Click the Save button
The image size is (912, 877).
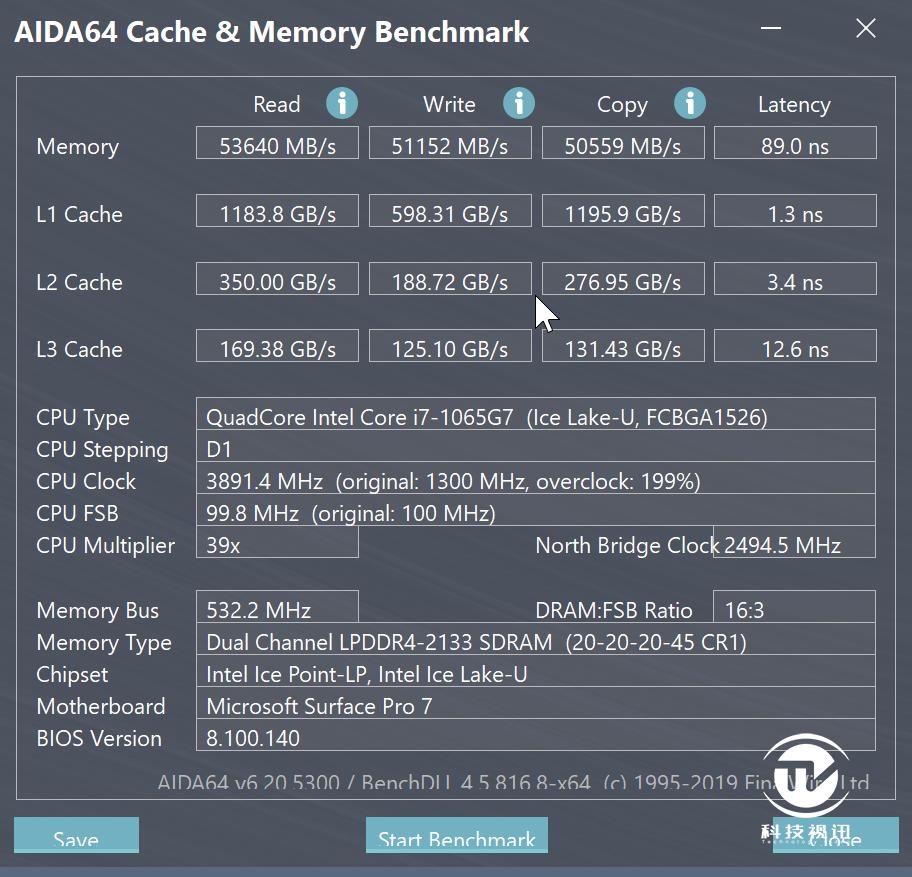coord(76,838)
